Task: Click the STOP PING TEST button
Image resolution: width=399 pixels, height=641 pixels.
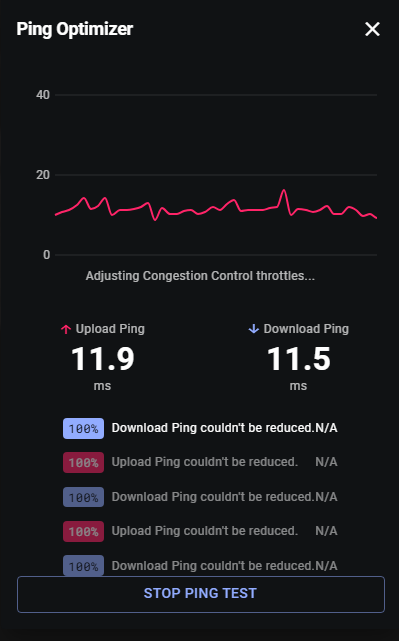Action: [x=200, y=594]
